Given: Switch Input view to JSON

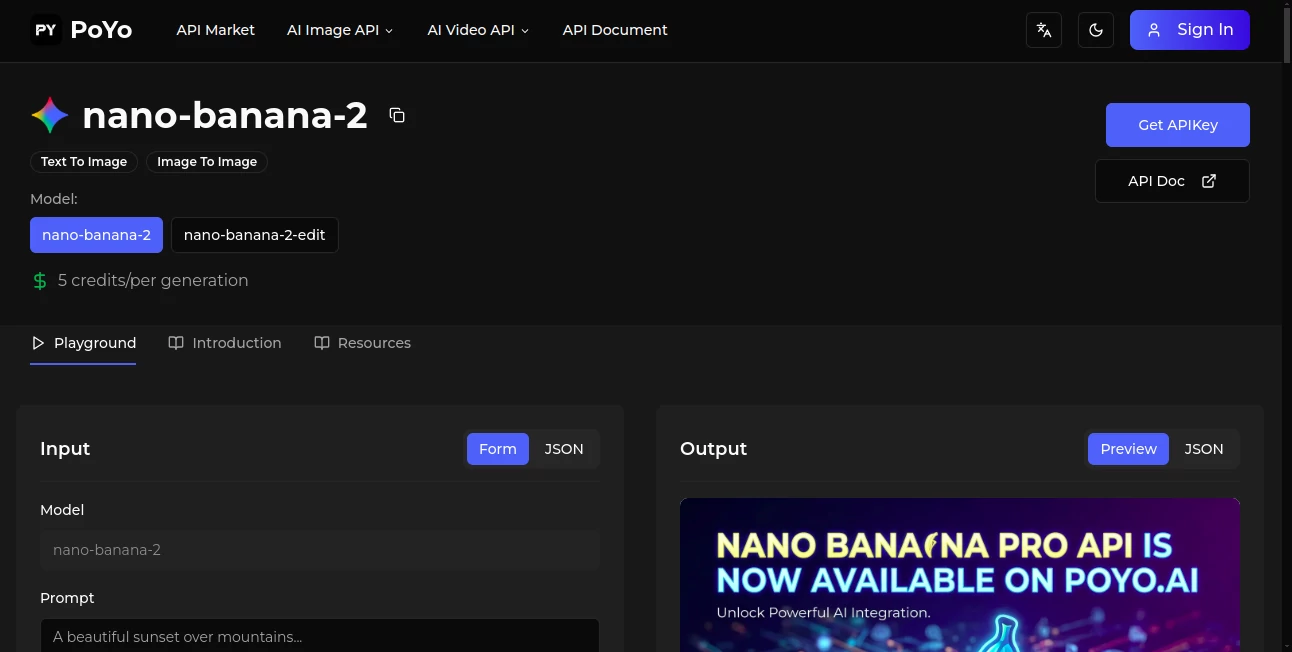Looking at the screenshot, I should [563, 449].
